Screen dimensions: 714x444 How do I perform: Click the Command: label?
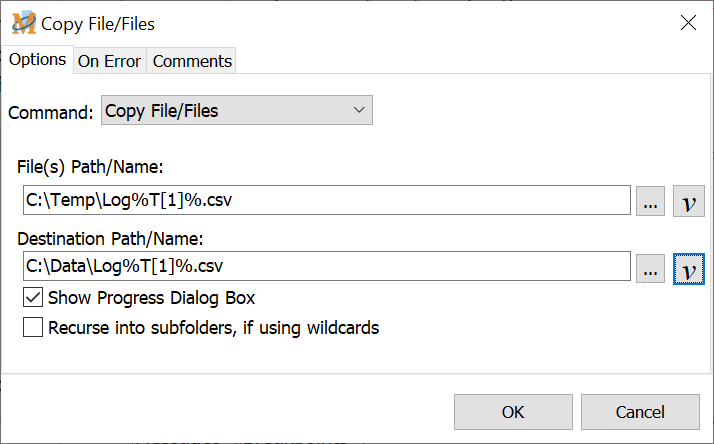point(51,112)
